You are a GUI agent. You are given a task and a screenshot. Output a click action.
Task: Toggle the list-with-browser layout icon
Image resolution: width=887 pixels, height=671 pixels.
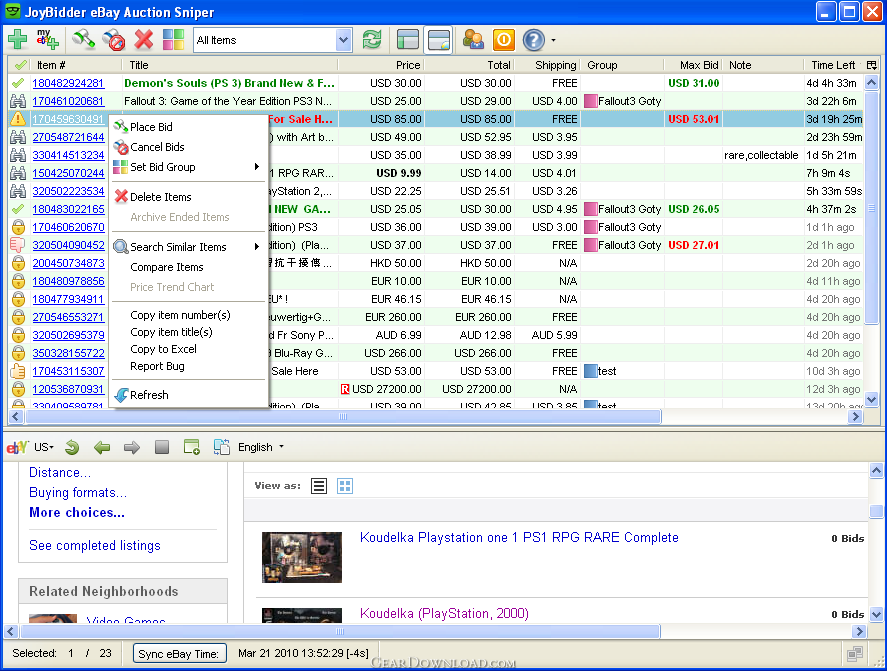439,40
